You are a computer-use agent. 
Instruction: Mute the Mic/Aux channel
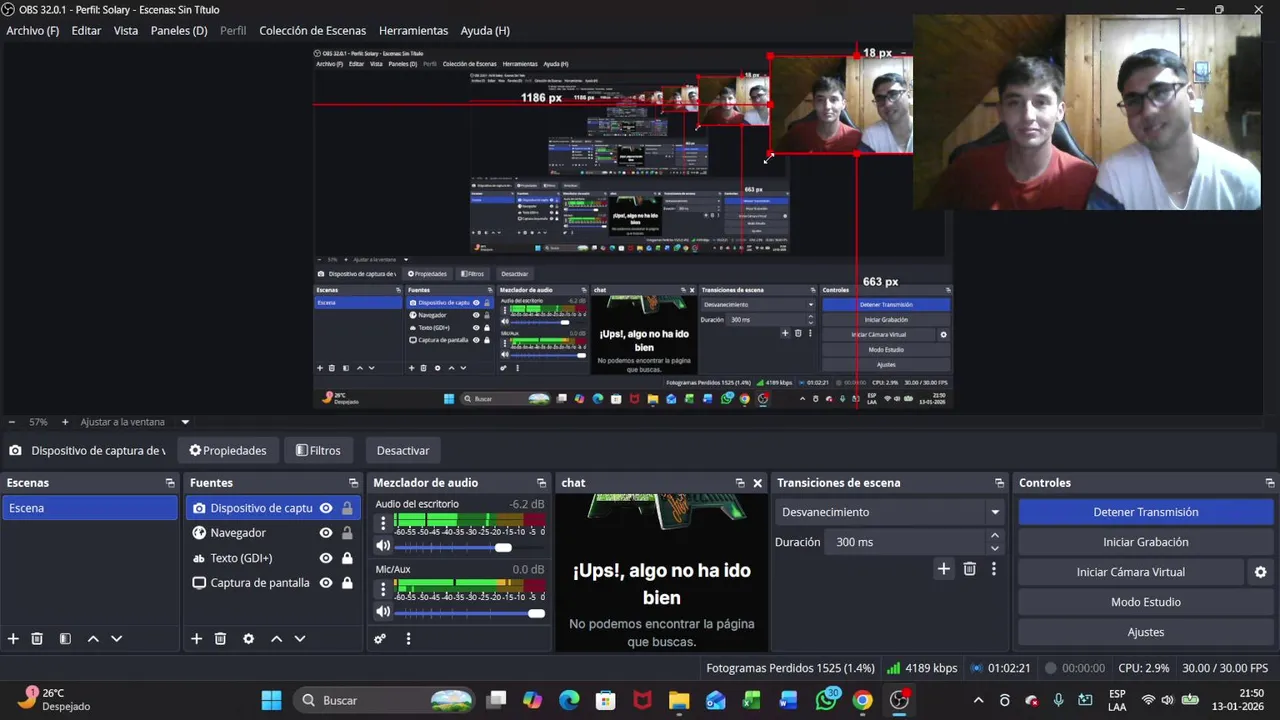point(383,611)
